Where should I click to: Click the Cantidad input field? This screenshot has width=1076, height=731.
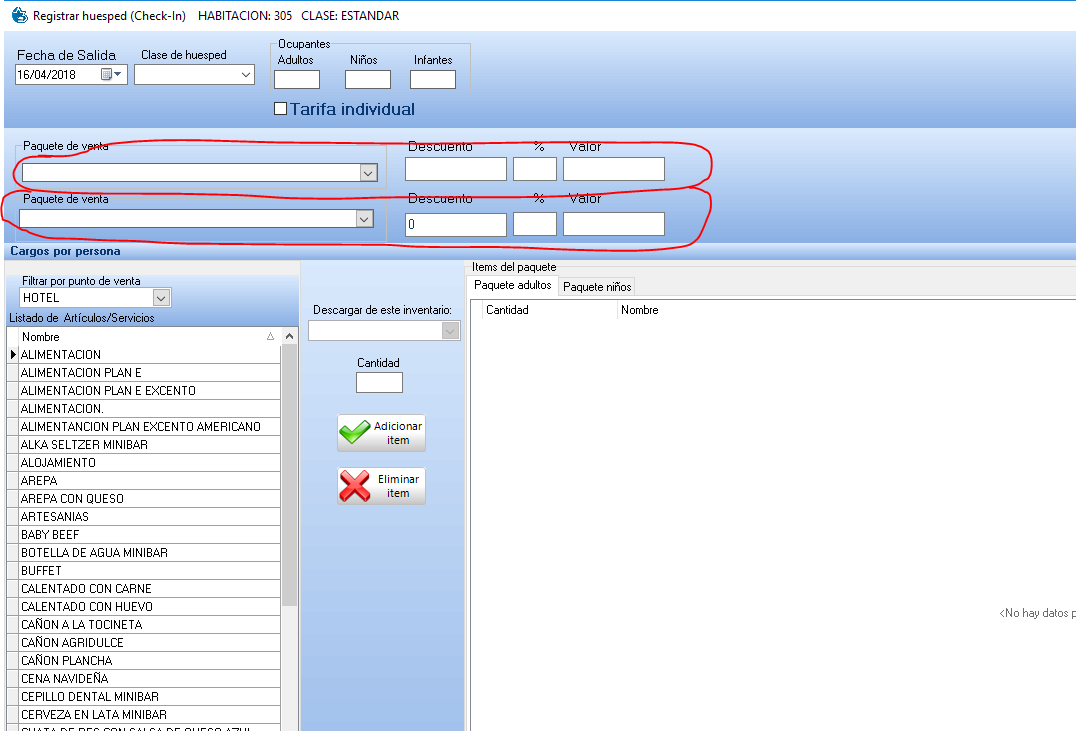coord(379,383)
